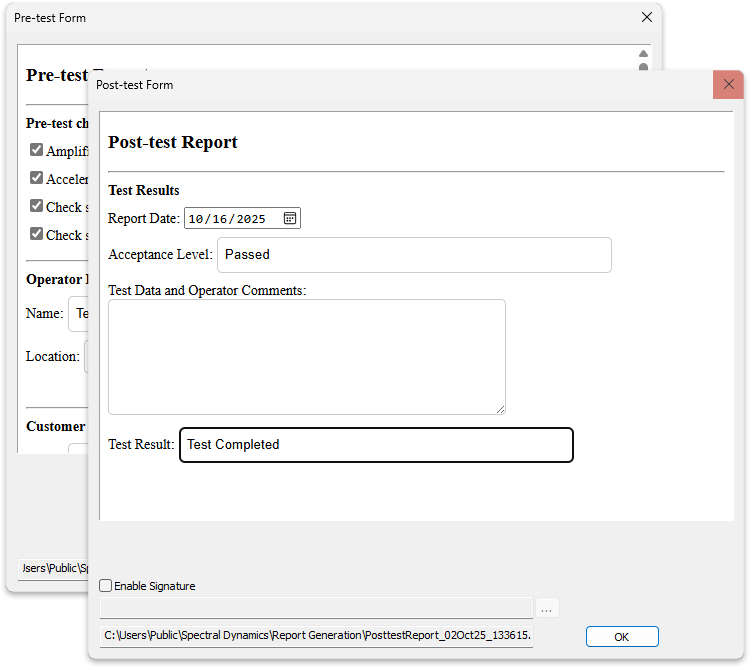Viewport: 750px width, 668px height.
Task: Select the month in Report Date
Action: pyautogui.click(x=195, y=219)
